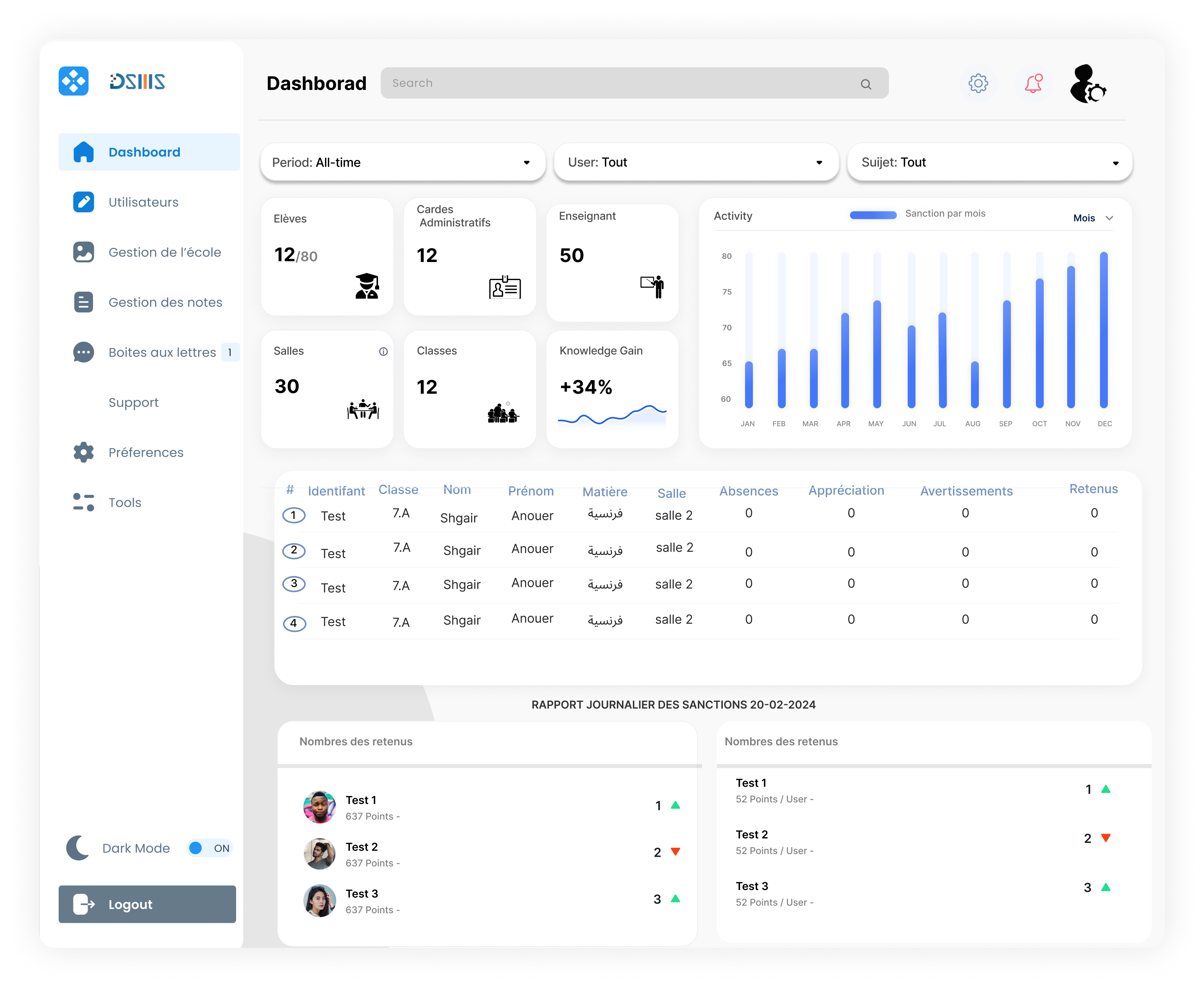Click the Boites aux lettres chat bubble icon
Screen dimensions: 1204x987
[84, 352]
